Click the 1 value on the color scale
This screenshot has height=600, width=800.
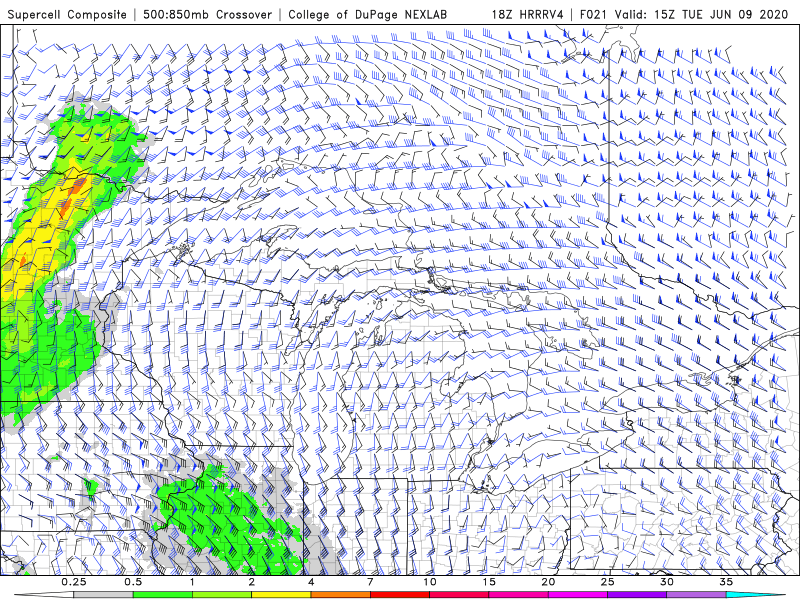(x=192, y=582)
